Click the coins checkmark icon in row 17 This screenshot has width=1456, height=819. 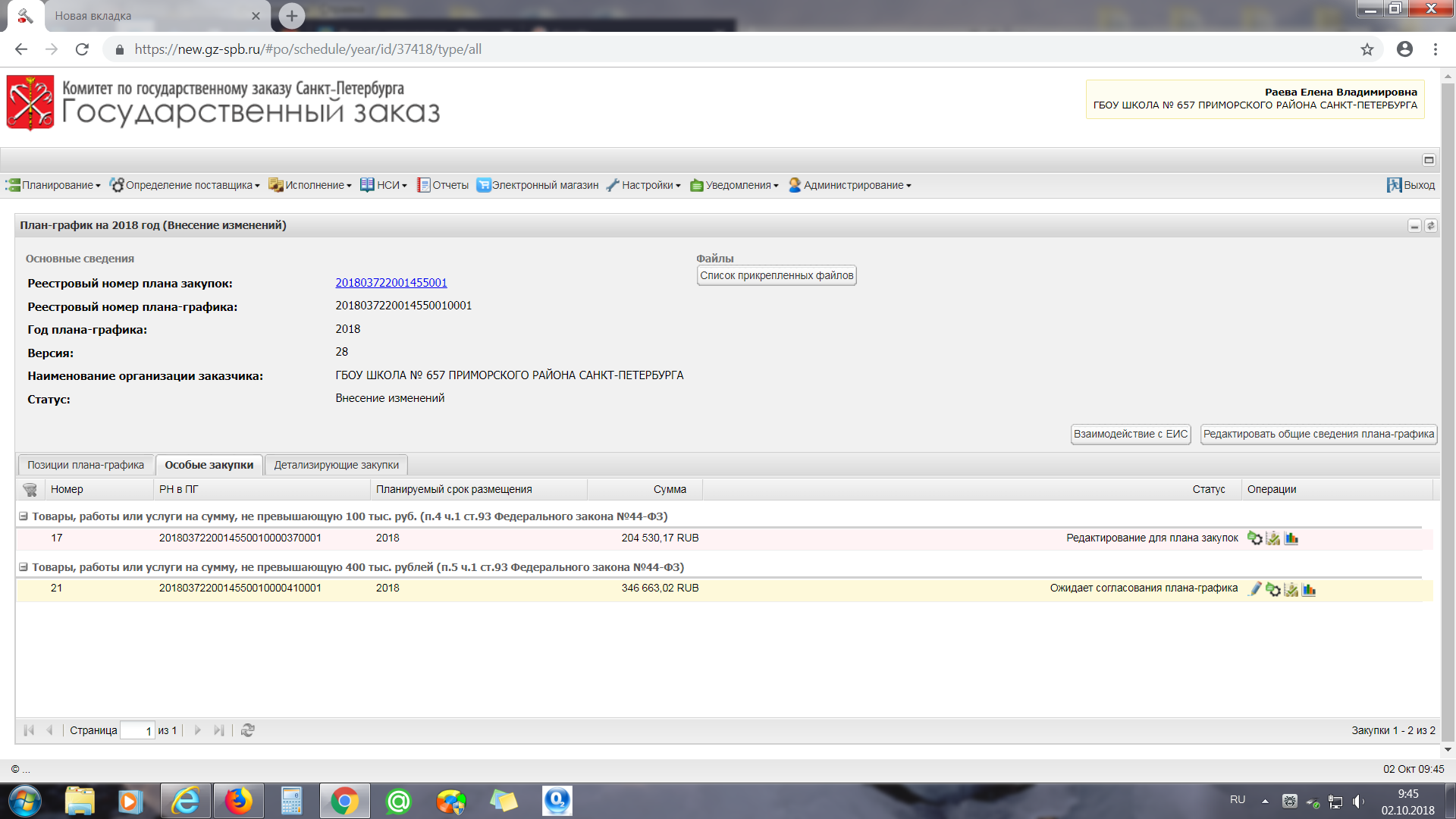tap(1273, 538)
